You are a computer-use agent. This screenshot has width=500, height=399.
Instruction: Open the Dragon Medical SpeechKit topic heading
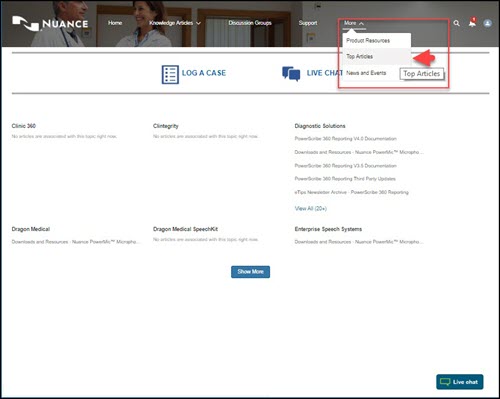185,229
